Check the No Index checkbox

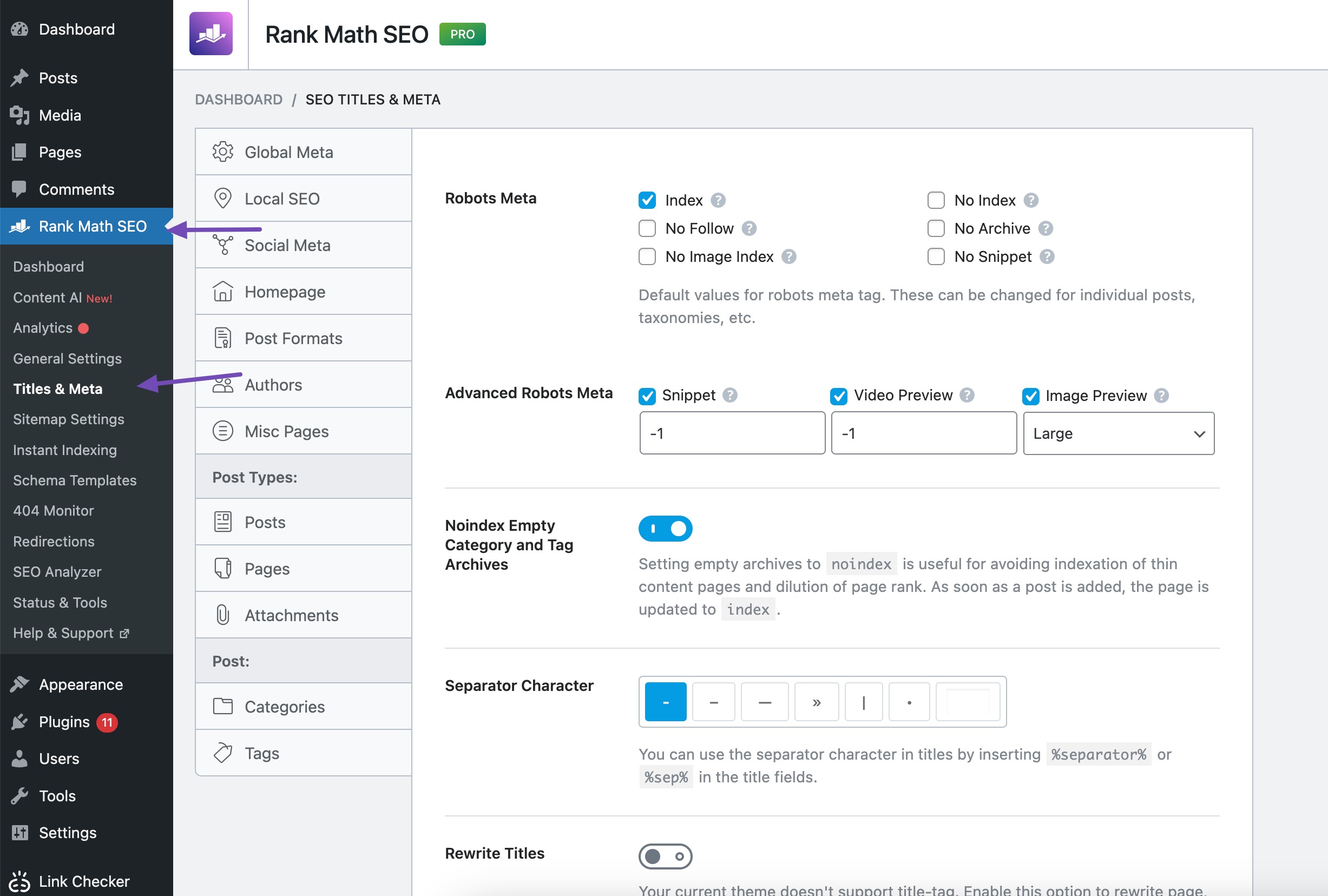click(936, 200)
